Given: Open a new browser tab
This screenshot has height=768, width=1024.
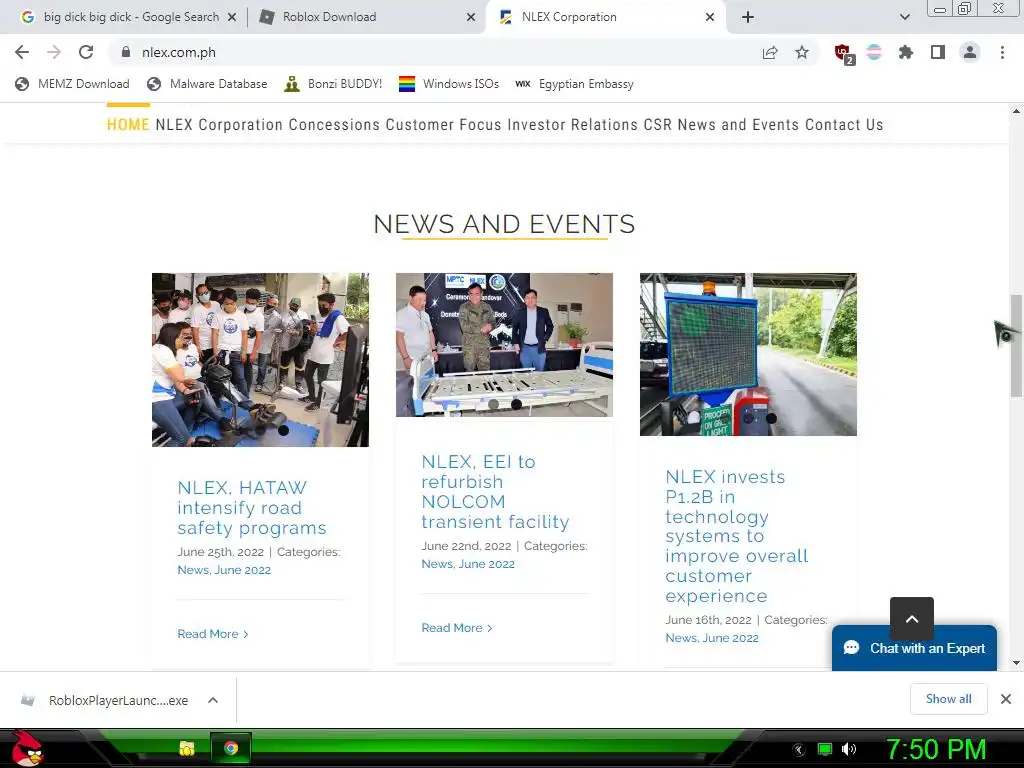Looking at the screenshot, I should click(x=748, y=17).
